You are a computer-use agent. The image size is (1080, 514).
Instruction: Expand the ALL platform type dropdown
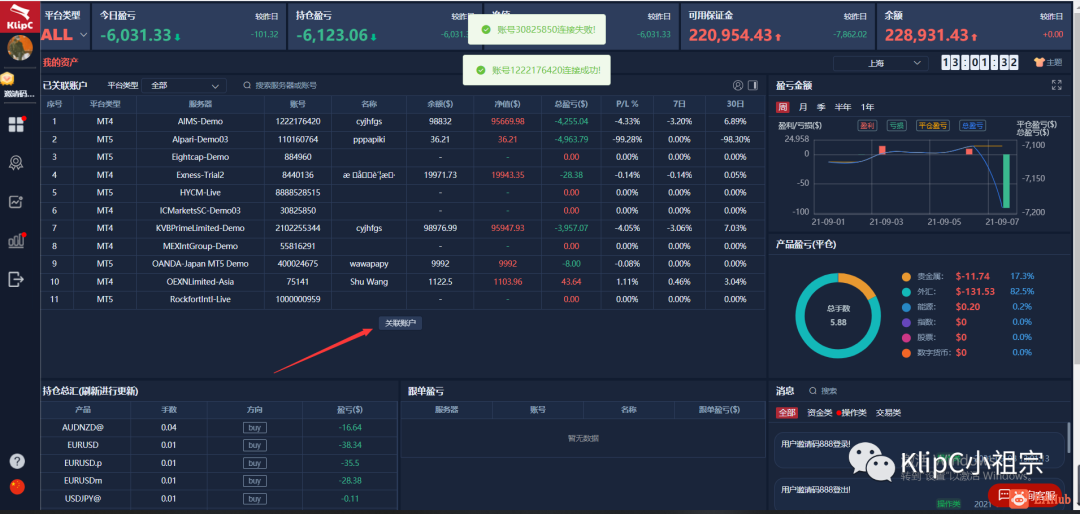[x=65, y=34]
